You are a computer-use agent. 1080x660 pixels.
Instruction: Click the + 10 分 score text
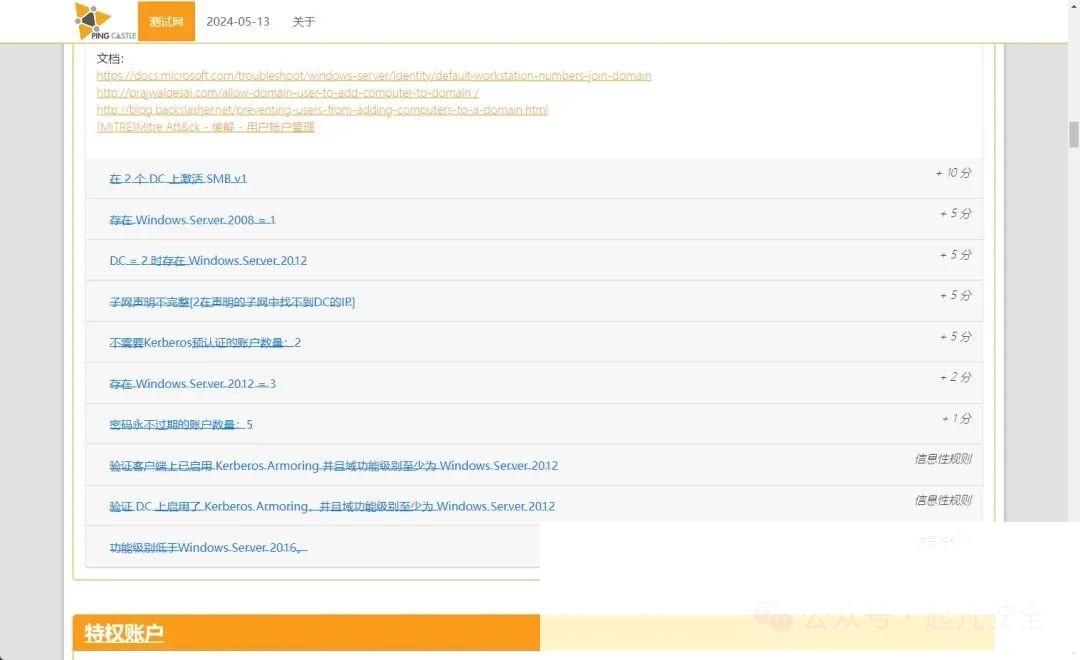(953, 173)
